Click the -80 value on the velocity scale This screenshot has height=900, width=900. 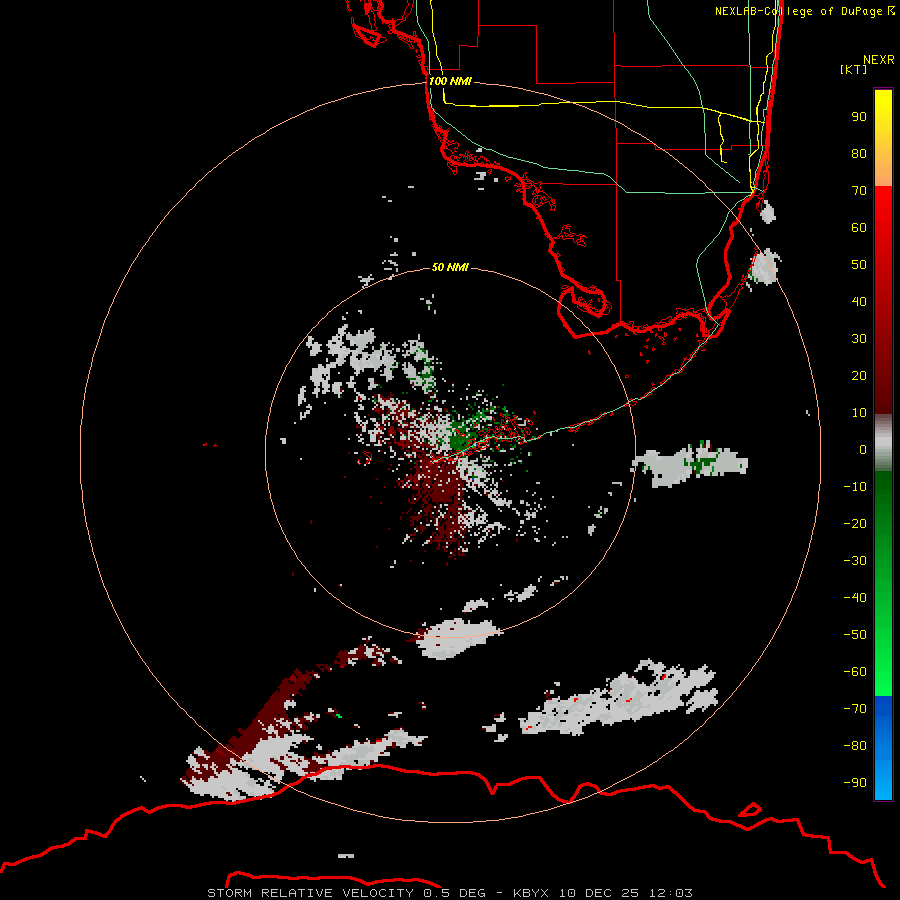[855, 746]
